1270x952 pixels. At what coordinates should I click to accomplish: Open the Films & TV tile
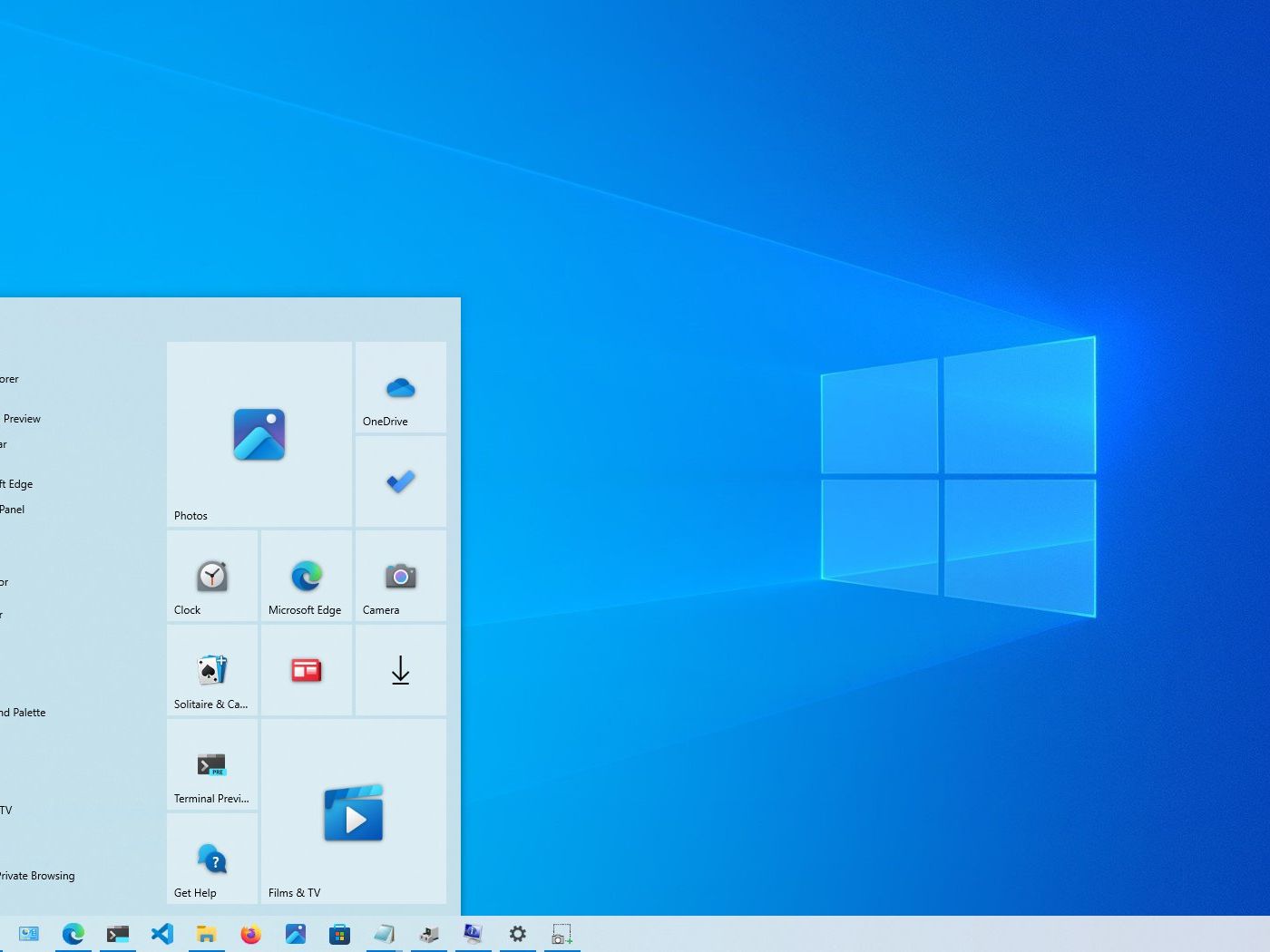pyautogui.click(x=354, y=811)
